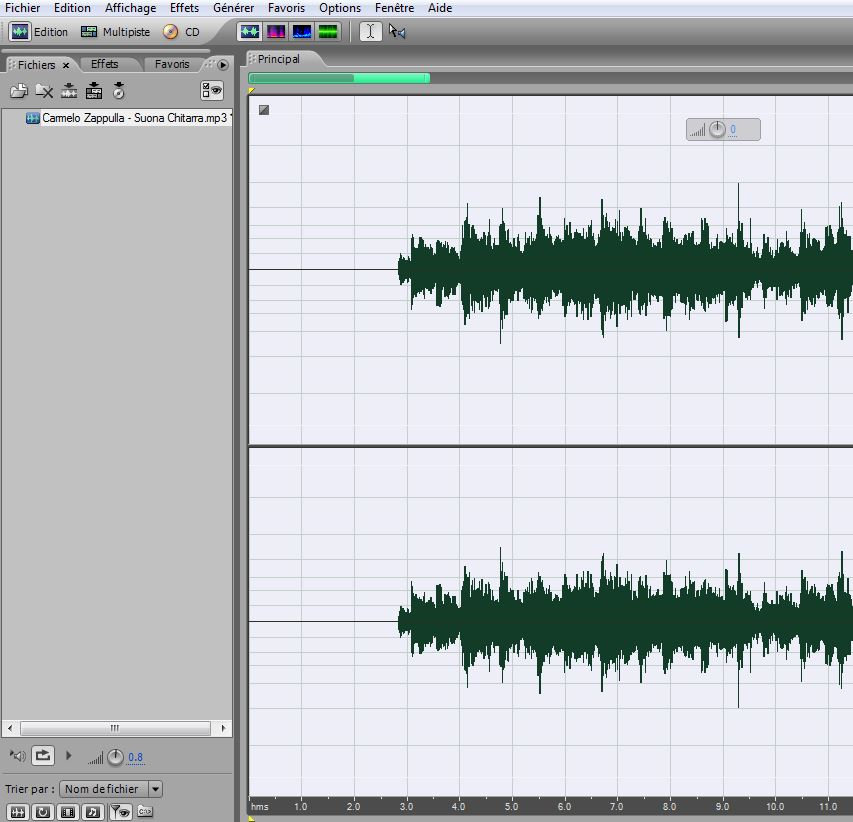Toggle loop play button in Fichiers panel
853x822 pixels.
point(43,756)
